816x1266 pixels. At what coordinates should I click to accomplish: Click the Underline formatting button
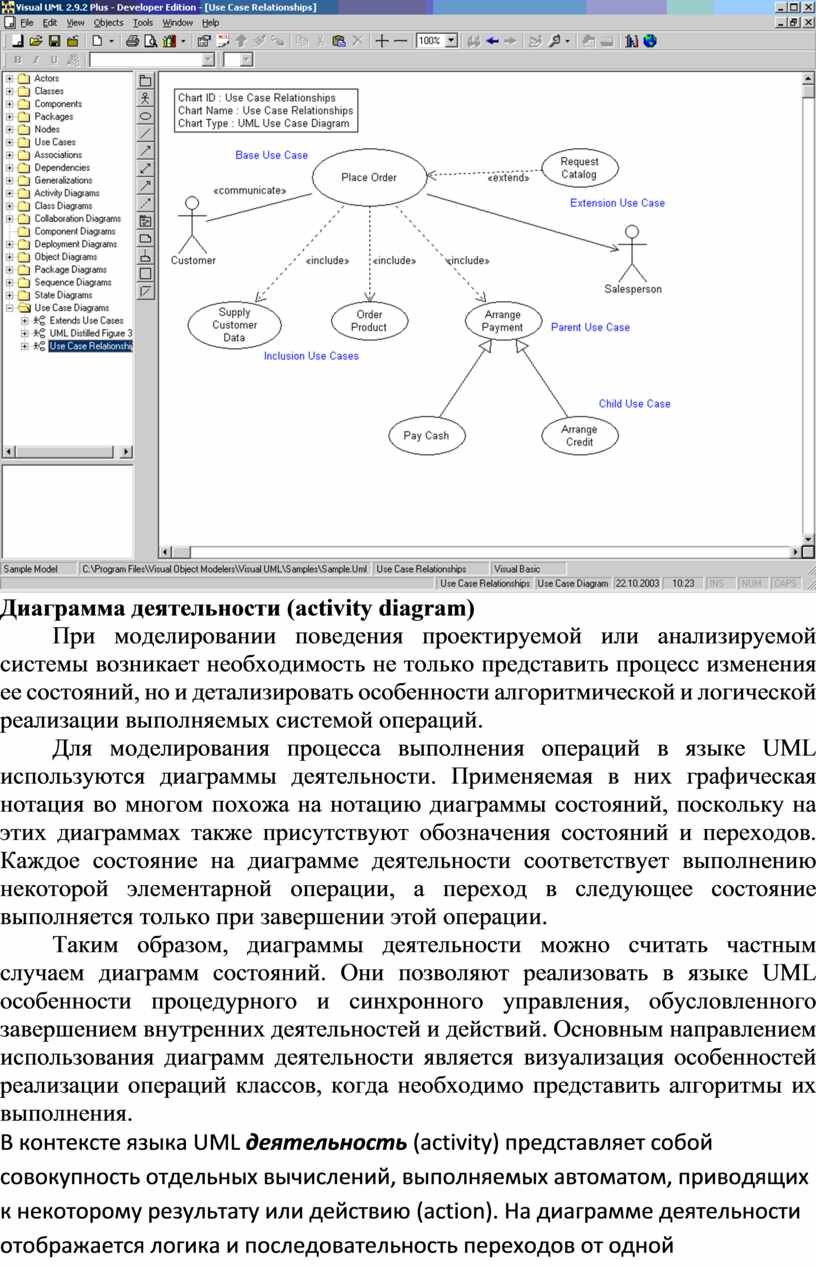(x=54, y=60)
